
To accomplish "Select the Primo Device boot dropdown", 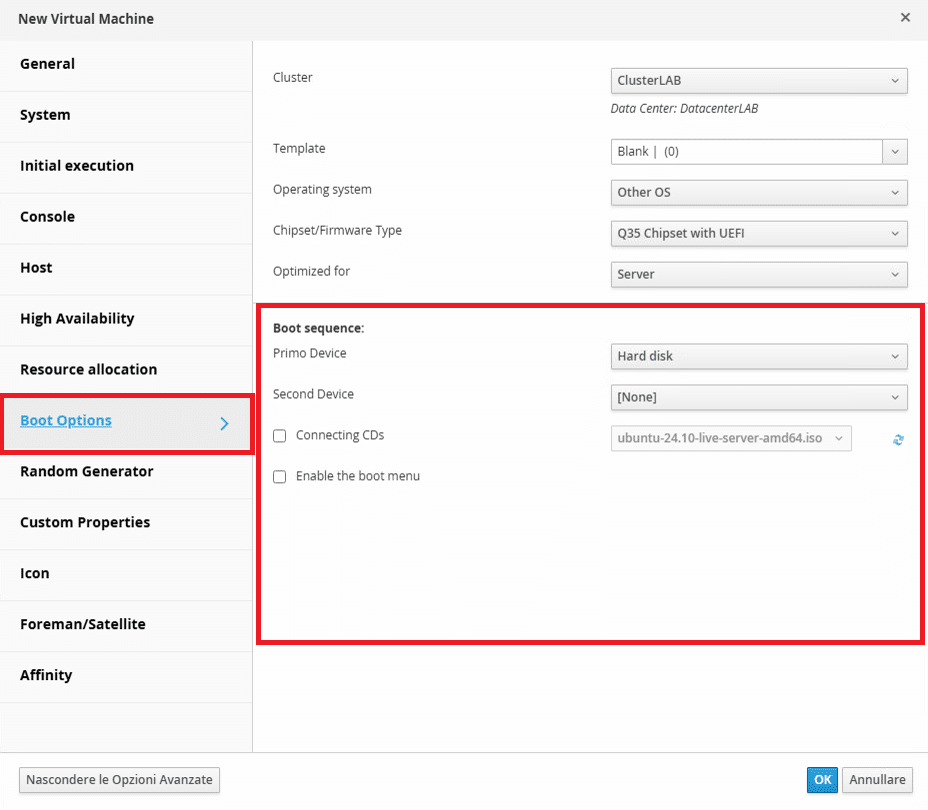I will [759, 356].
